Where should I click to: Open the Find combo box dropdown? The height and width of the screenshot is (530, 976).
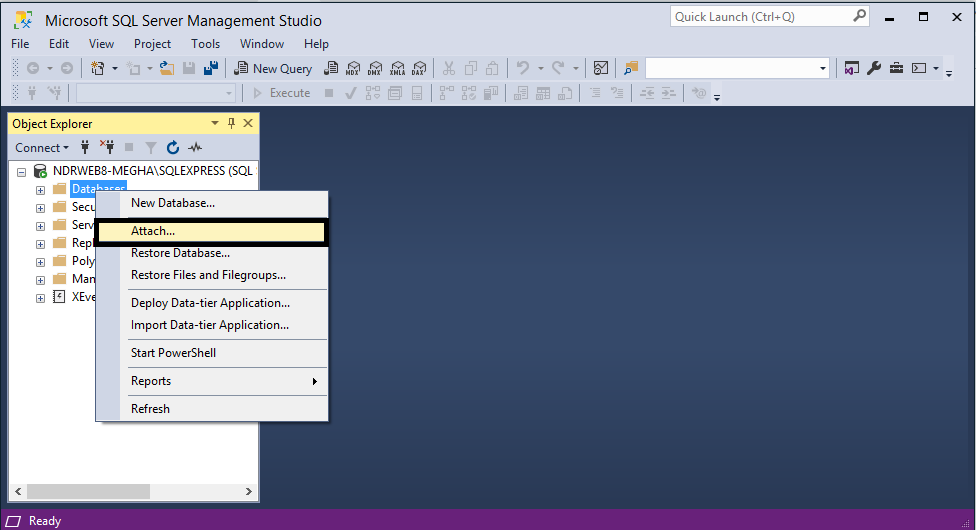[x=822, y=69]
